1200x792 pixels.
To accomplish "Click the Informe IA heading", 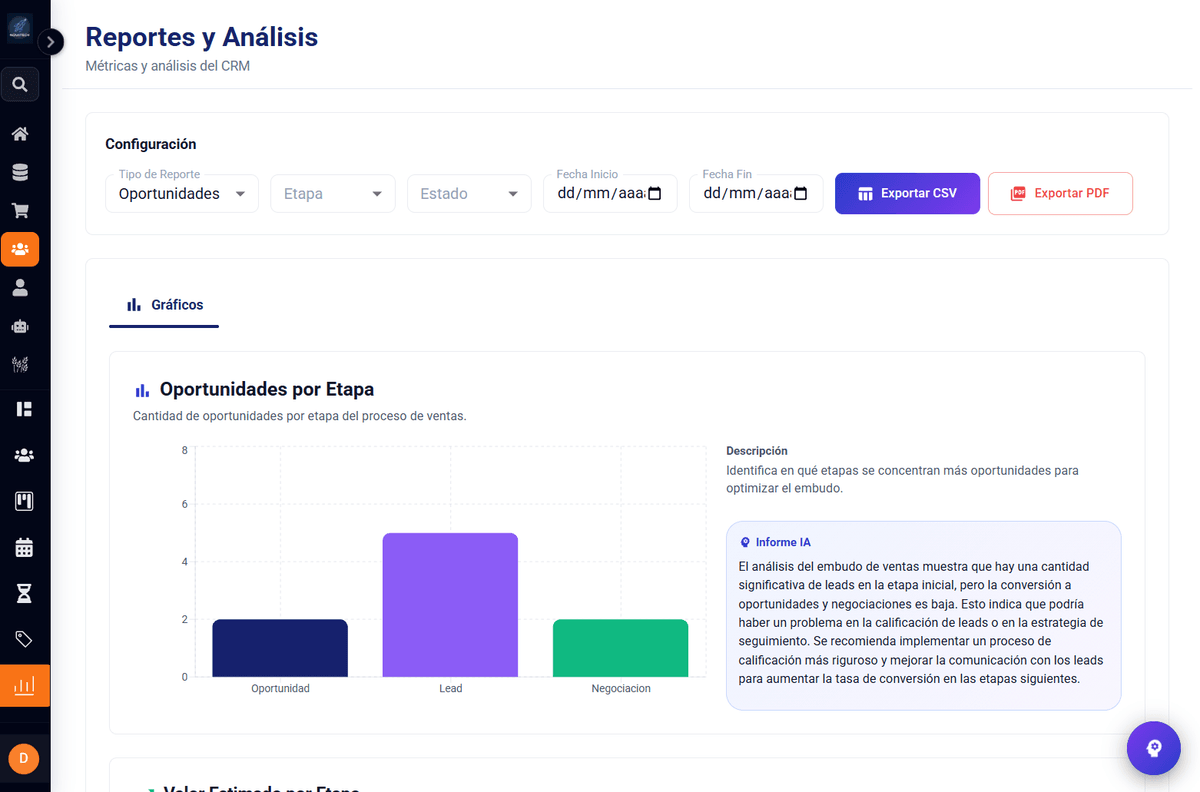I will click(783, 542).
